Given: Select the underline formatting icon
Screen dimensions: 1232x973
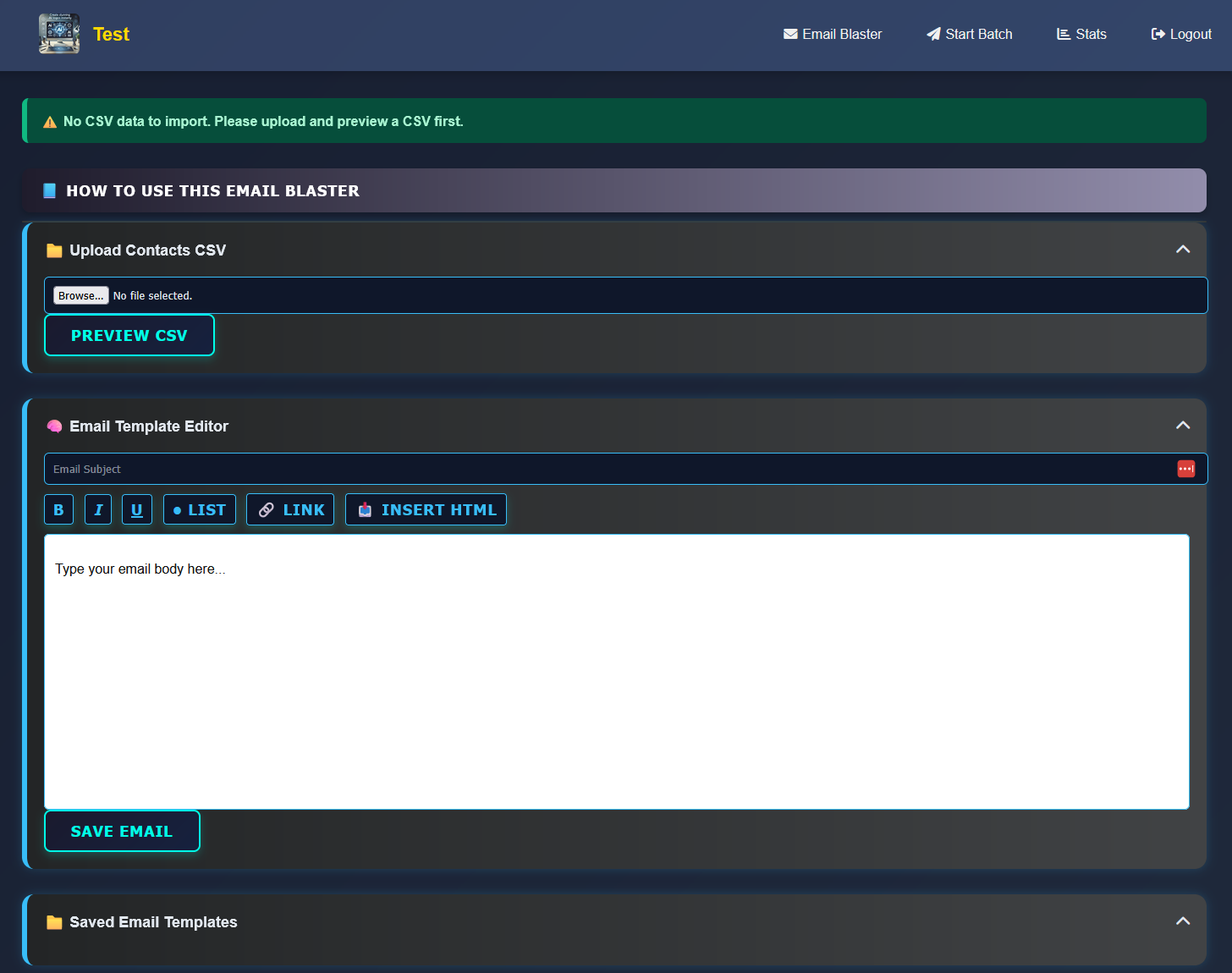Looking at the screenshot, I should click(x=136, y=509).
